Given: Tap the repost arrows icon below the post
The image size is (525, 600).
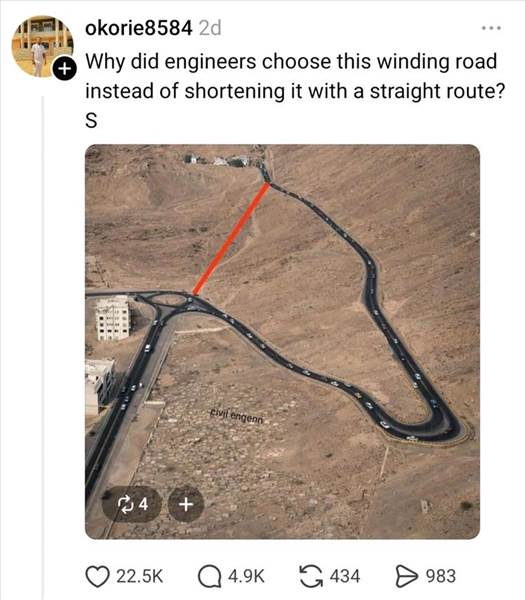Looking at the screenshot, I should pos(311,576).
